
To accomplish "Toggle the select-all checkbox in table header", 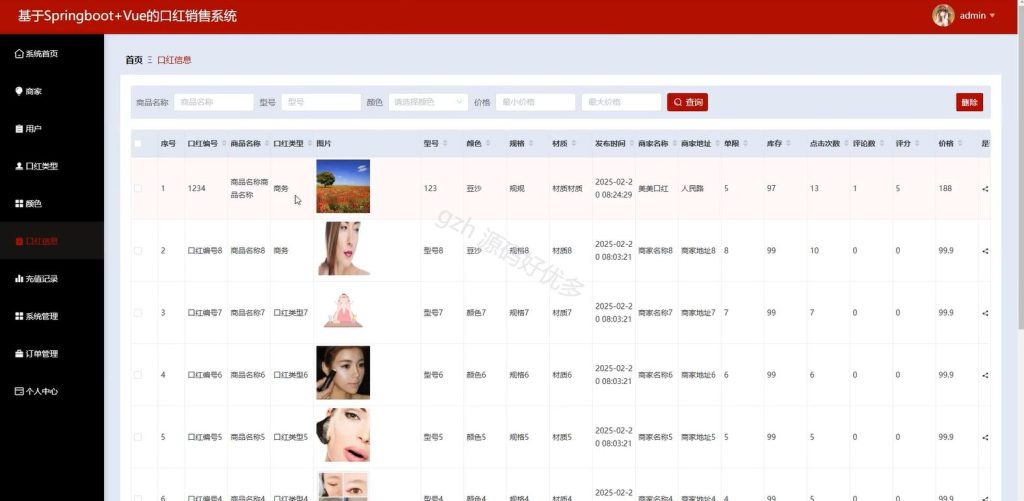I will 138,144.
